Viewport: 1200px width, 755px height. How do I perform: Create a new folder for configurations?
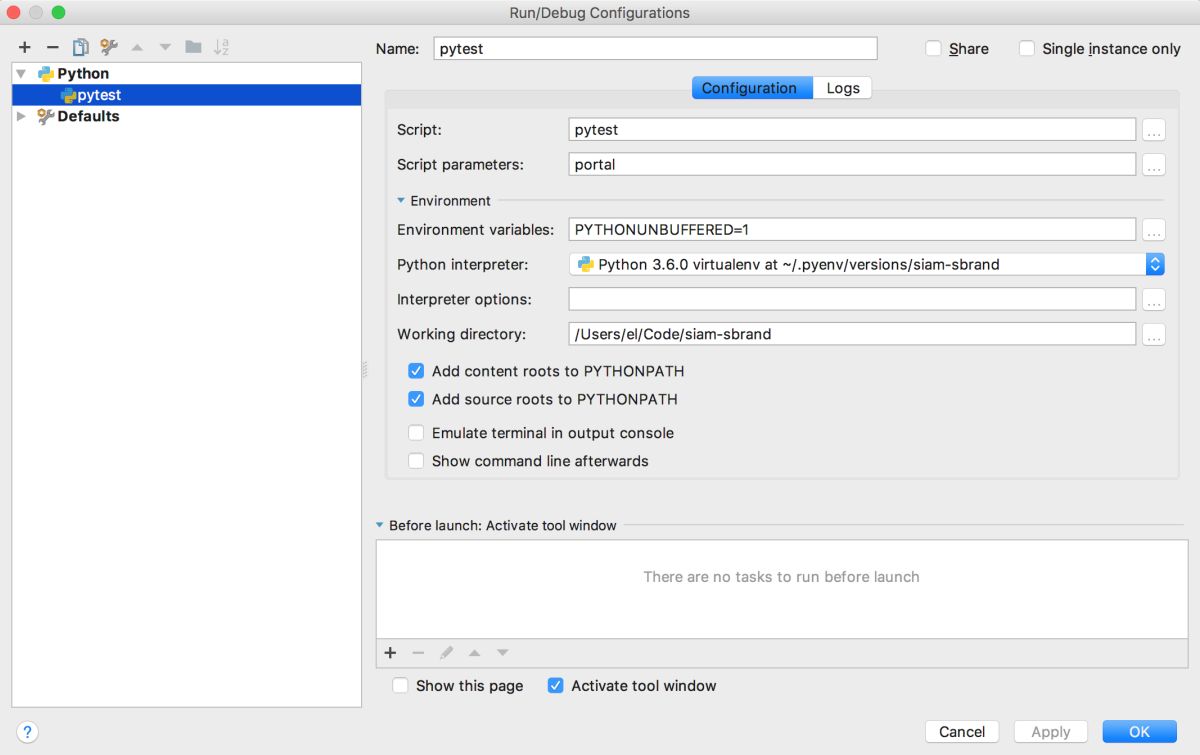[x=193, y=47]
